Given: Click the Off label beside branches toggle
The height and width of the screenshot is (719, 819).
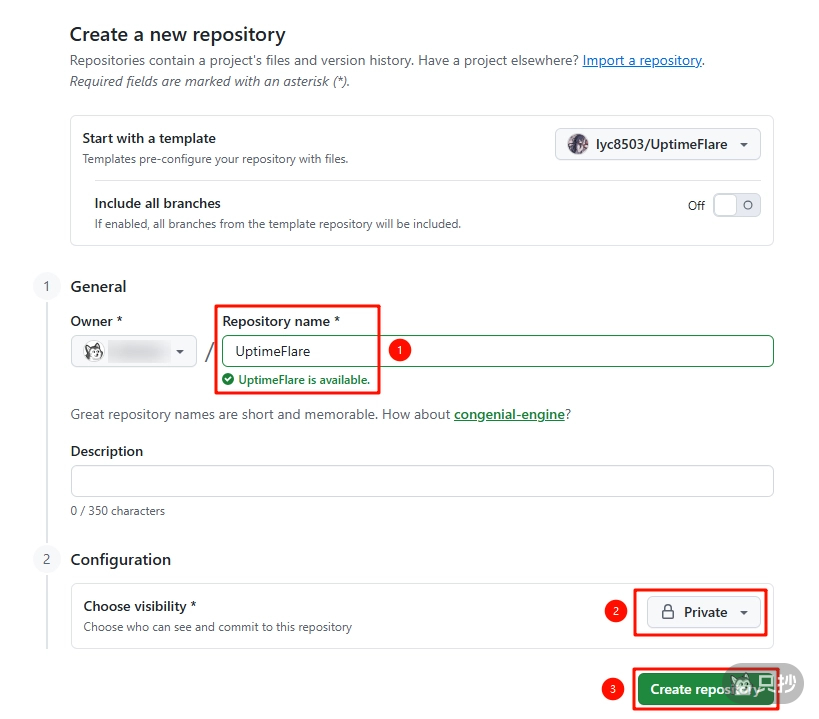Looking at the screenshot, I should (696, 206).
